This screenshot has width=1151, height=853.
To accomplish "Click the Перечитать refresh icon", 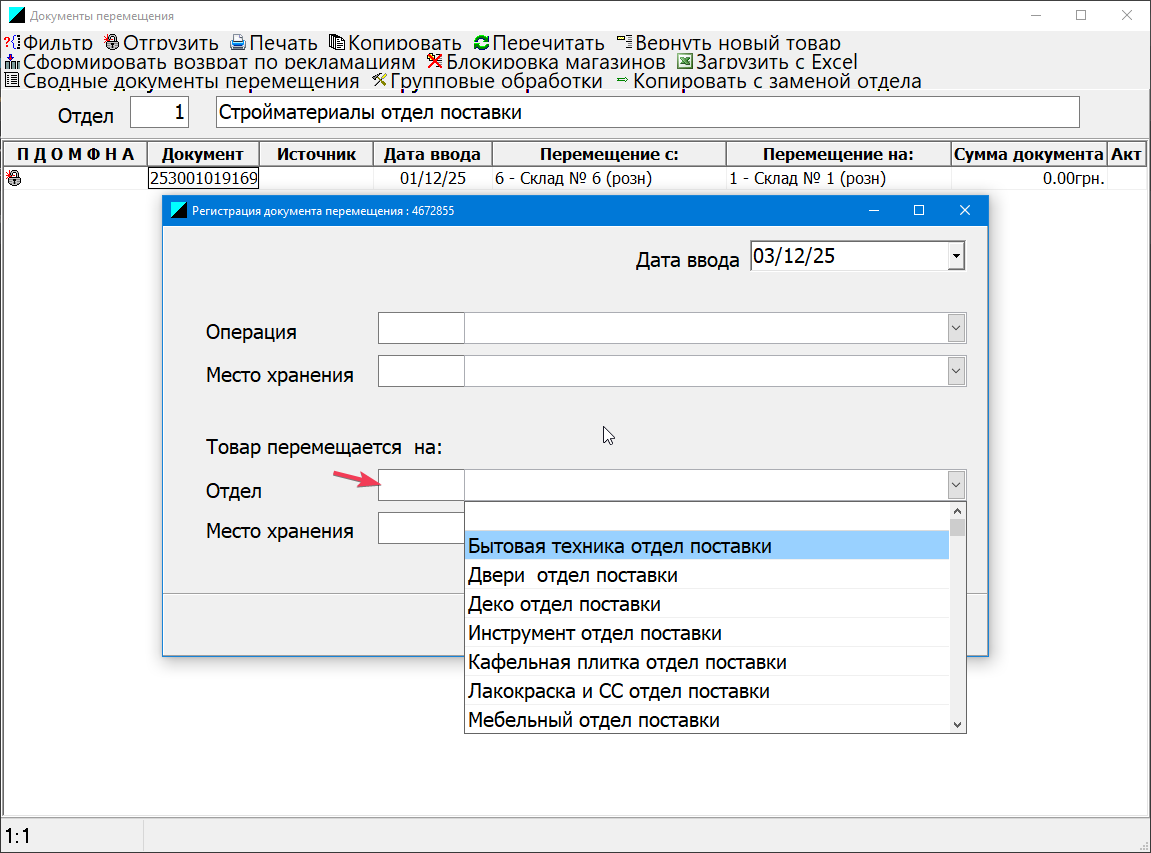I will tap(482, 43).
